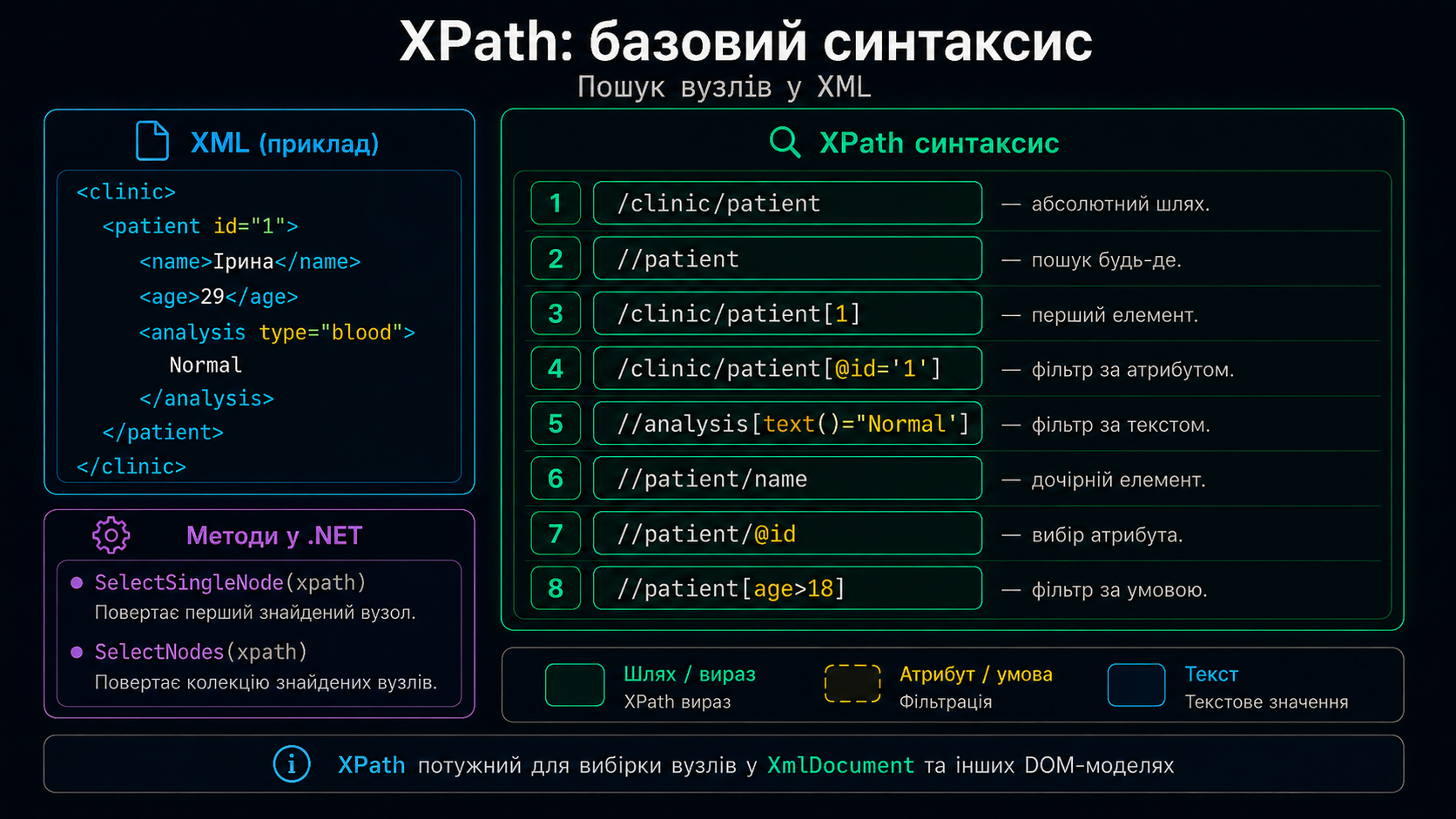
Task: Click the //analysis[text()="Normal"] expression box
Action: [787, 423]
